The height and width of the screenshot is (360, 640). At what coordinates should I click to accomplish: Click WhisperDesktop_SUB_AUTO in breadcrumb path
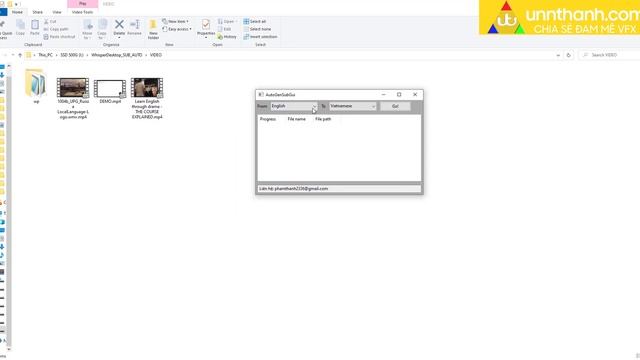tap(117, 55)
